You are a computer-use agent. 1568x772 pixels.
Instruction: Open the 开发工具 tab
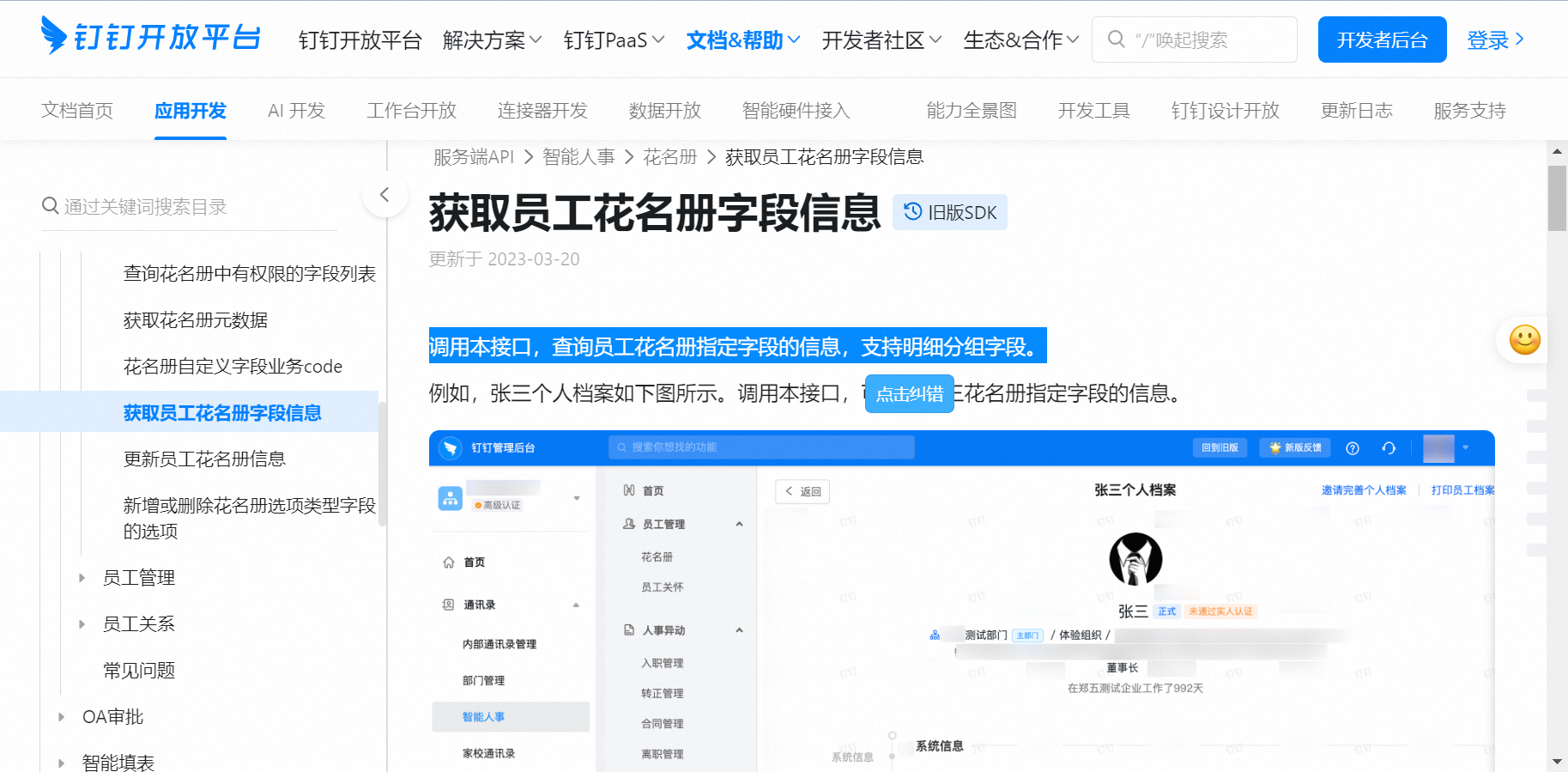[x=1094, y=110]
